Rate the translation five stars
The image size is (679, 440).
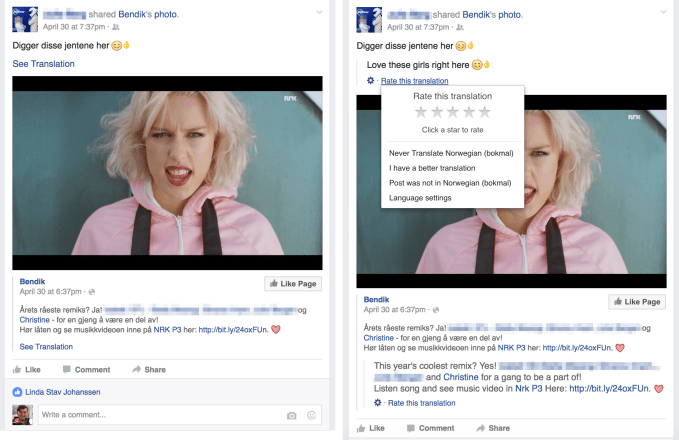click(485, 113)
